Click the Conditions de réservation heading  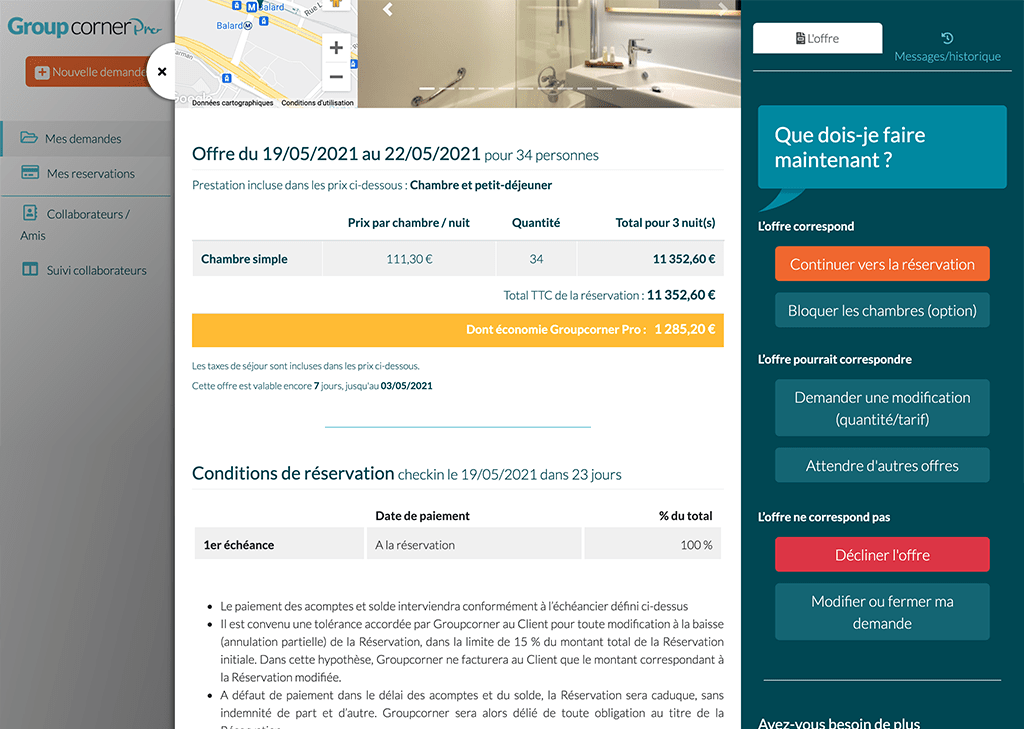pyautogui.click(x=293, y=473)
